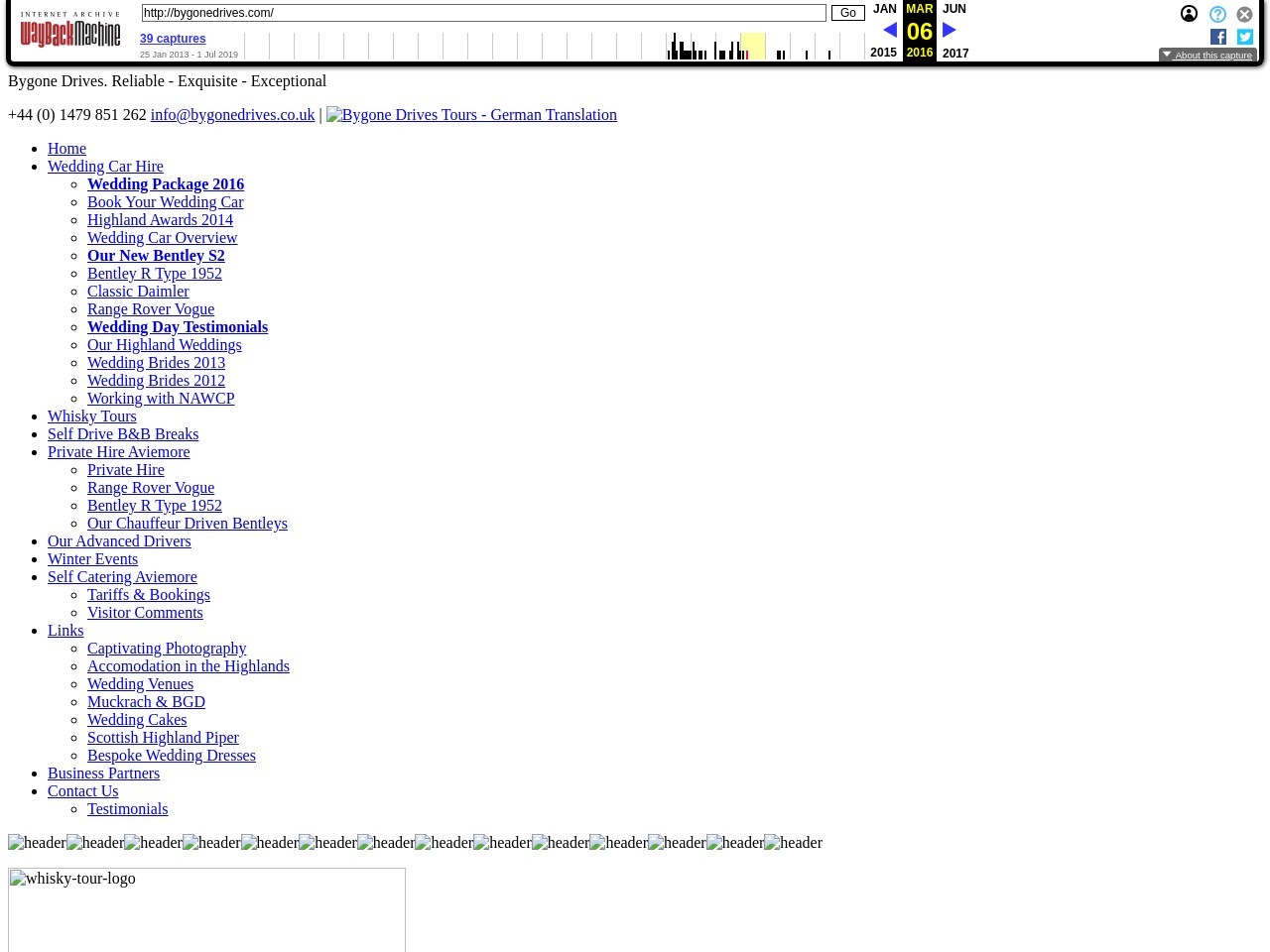Select the highlighted 2016 timeline section
Screen dimensions: 1270x952
[753, 46]
